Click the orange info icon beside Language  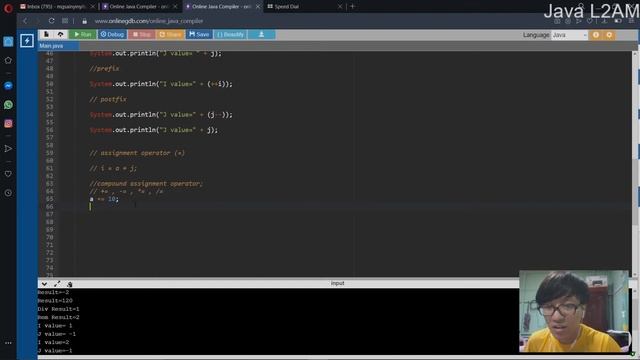(596, 35)
